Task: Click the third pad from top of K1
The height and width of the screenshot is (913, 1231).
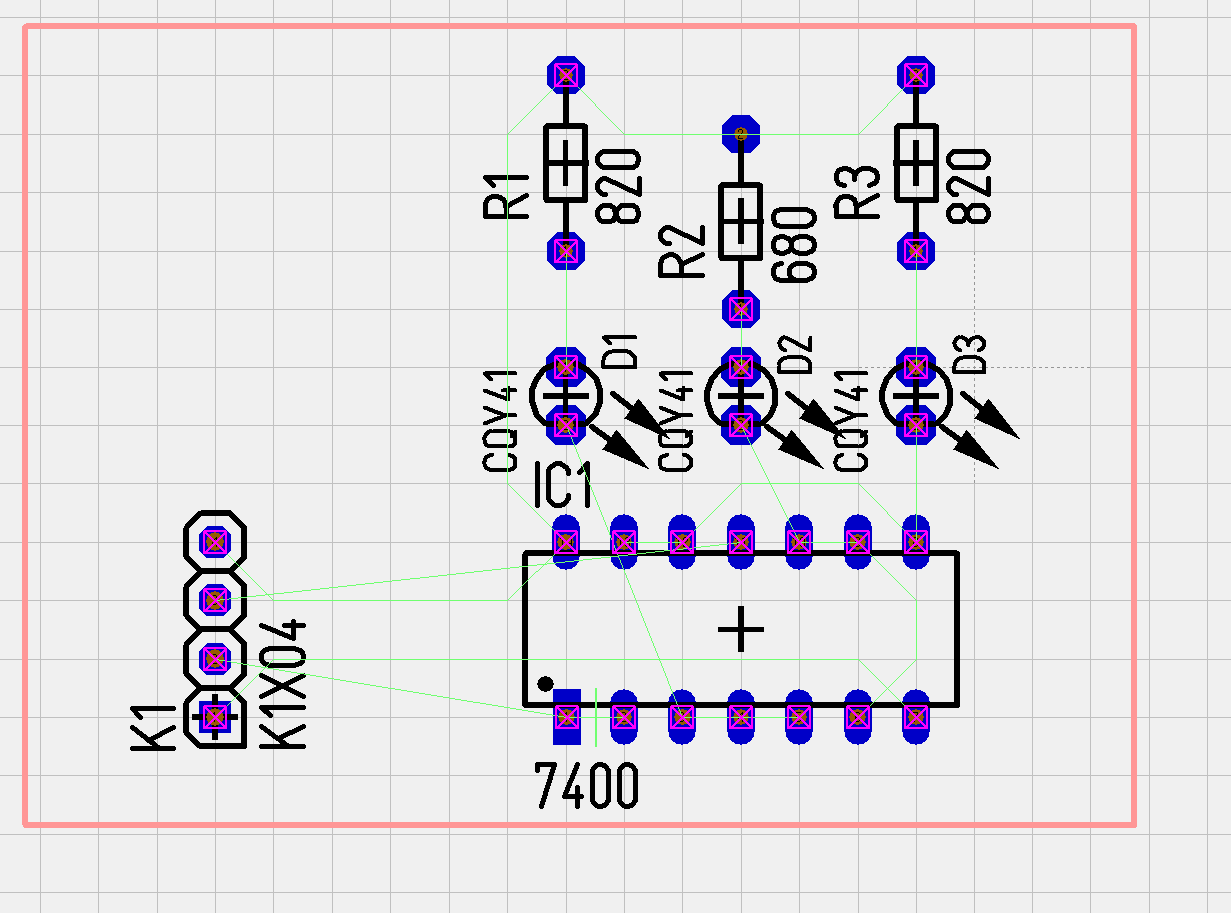Action: tap(215, 659)
